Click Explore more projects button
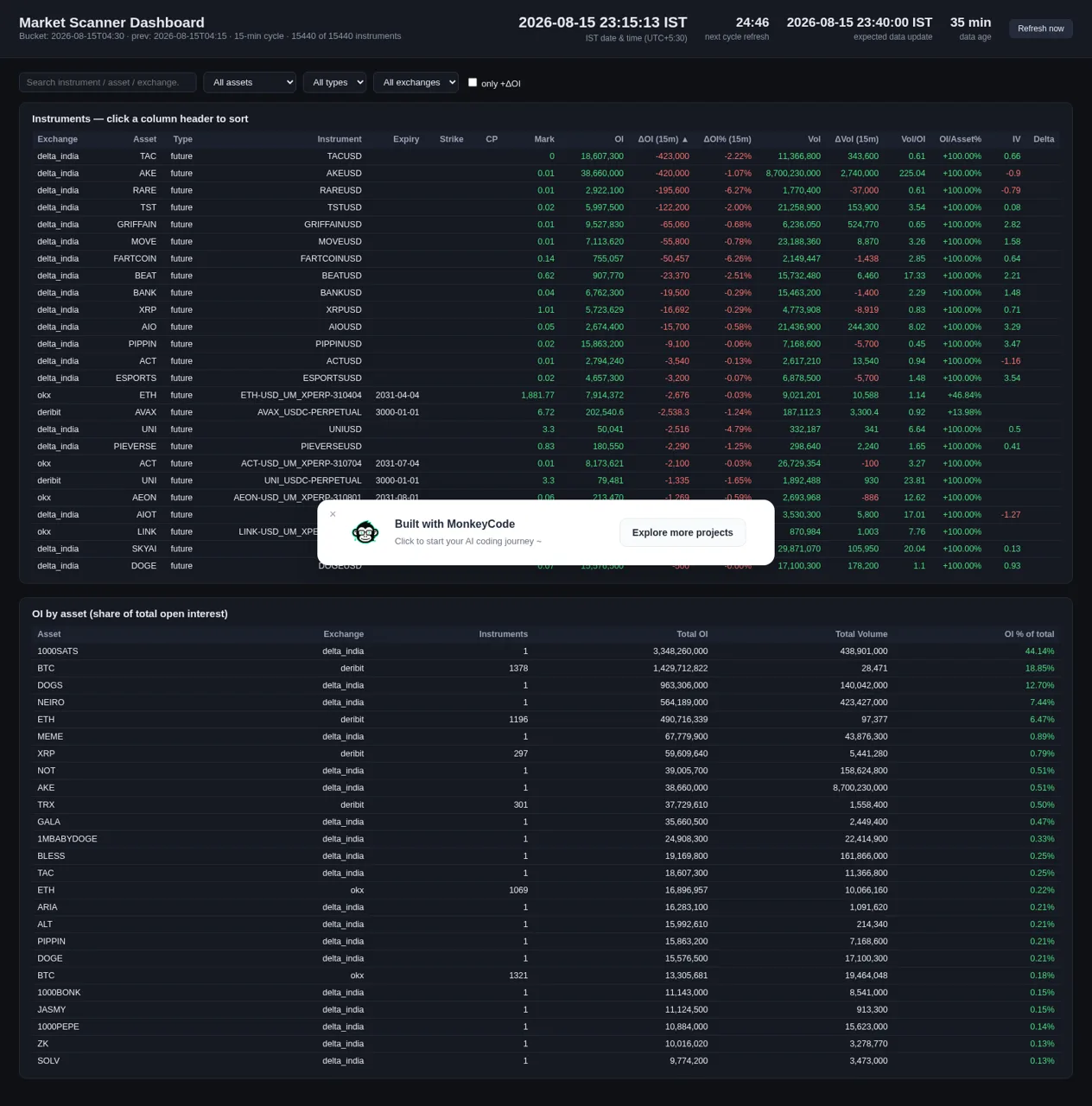 point(682,532)
